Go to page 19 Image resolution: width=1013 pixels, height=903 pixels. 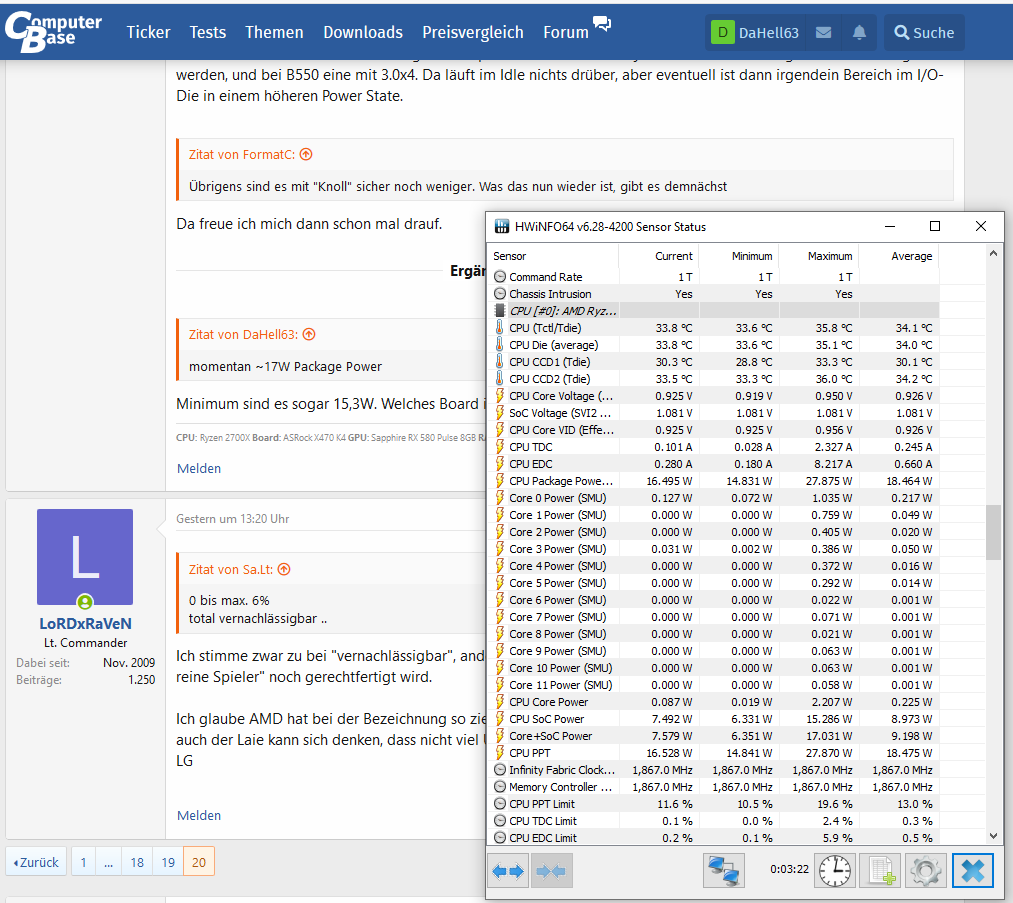pos(168,862)
